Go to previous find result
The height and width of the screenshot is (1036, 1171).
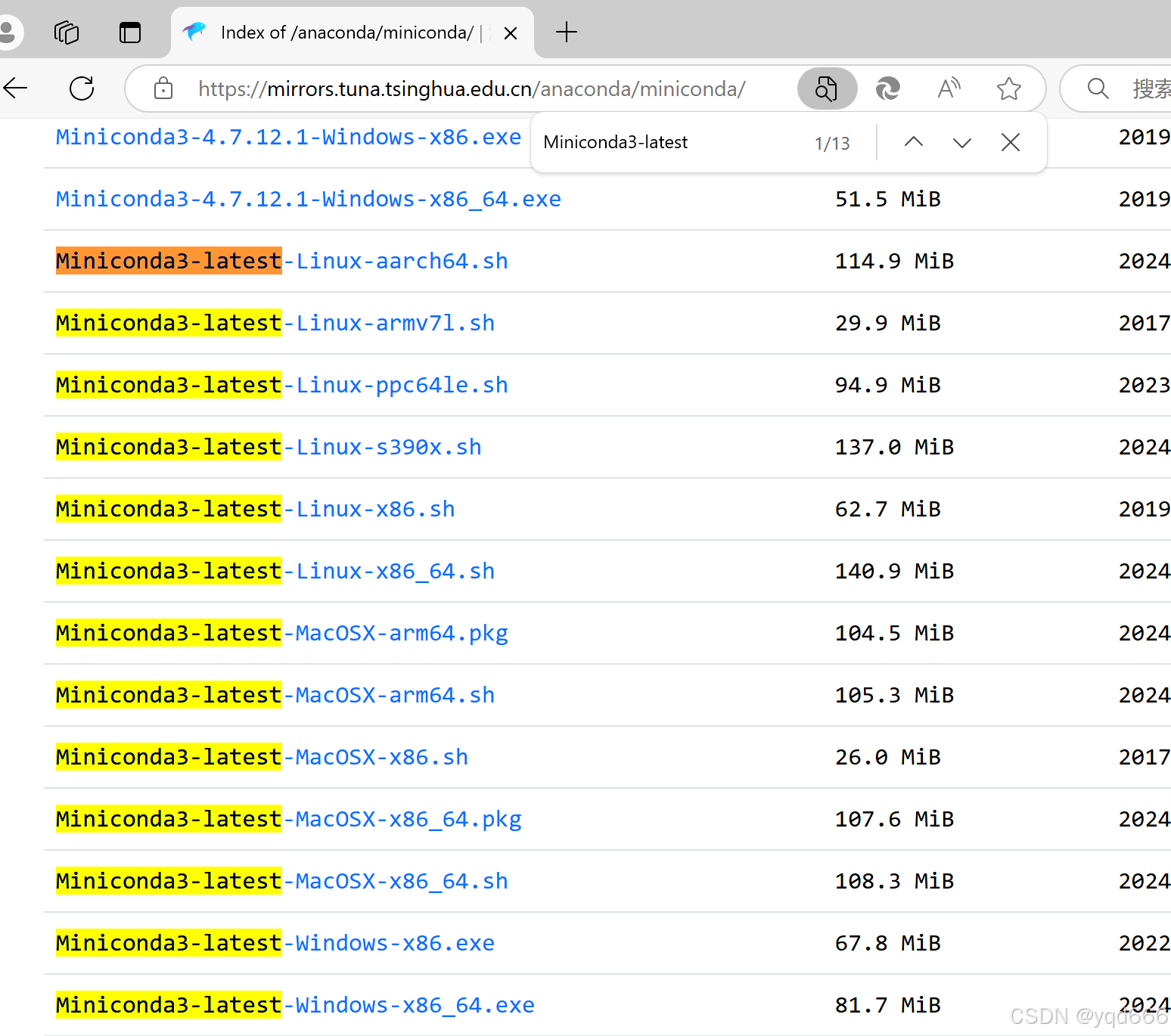coord(914,142)
